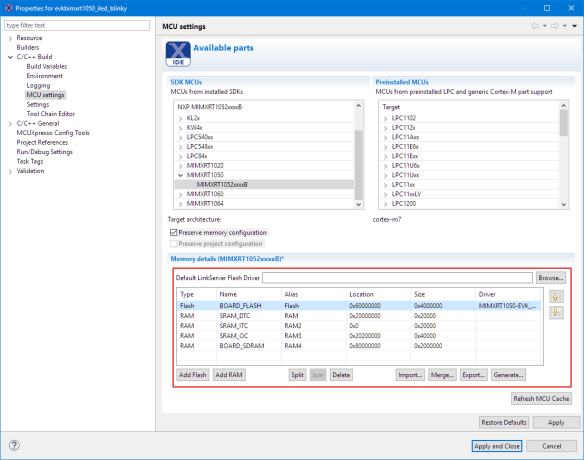Expand the MIMXRT1060 SDK group
Viewport: 584px width, 460px height.
[x=181, y=194]
